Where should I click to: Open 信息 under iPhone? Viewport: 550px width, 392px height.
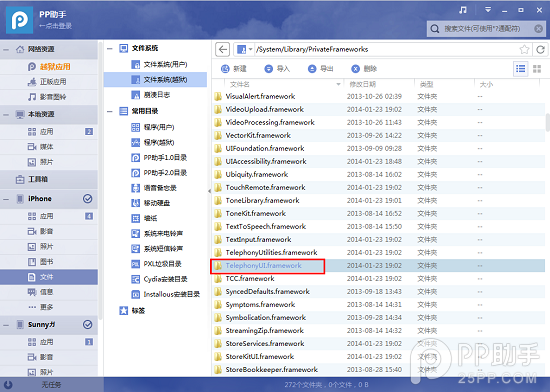[x=49, y=292]
